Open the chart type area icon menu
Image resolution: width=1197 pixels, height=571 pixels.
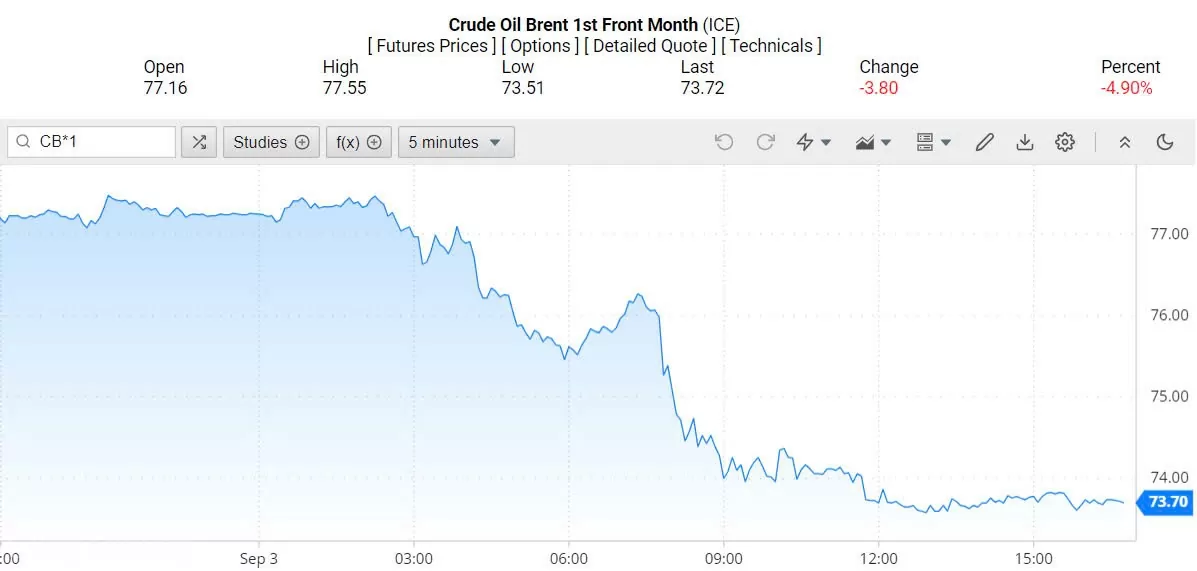pyautogui.click(x=873, y=142)
